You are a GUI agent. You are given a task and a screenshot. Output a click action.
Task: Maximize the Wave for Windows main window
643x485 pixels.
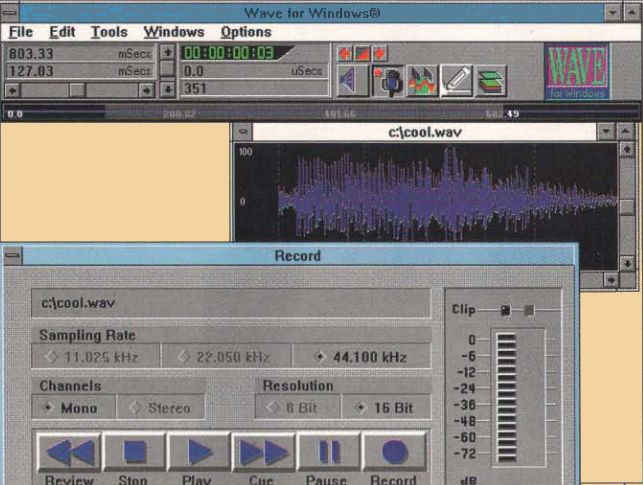[633, 12]
